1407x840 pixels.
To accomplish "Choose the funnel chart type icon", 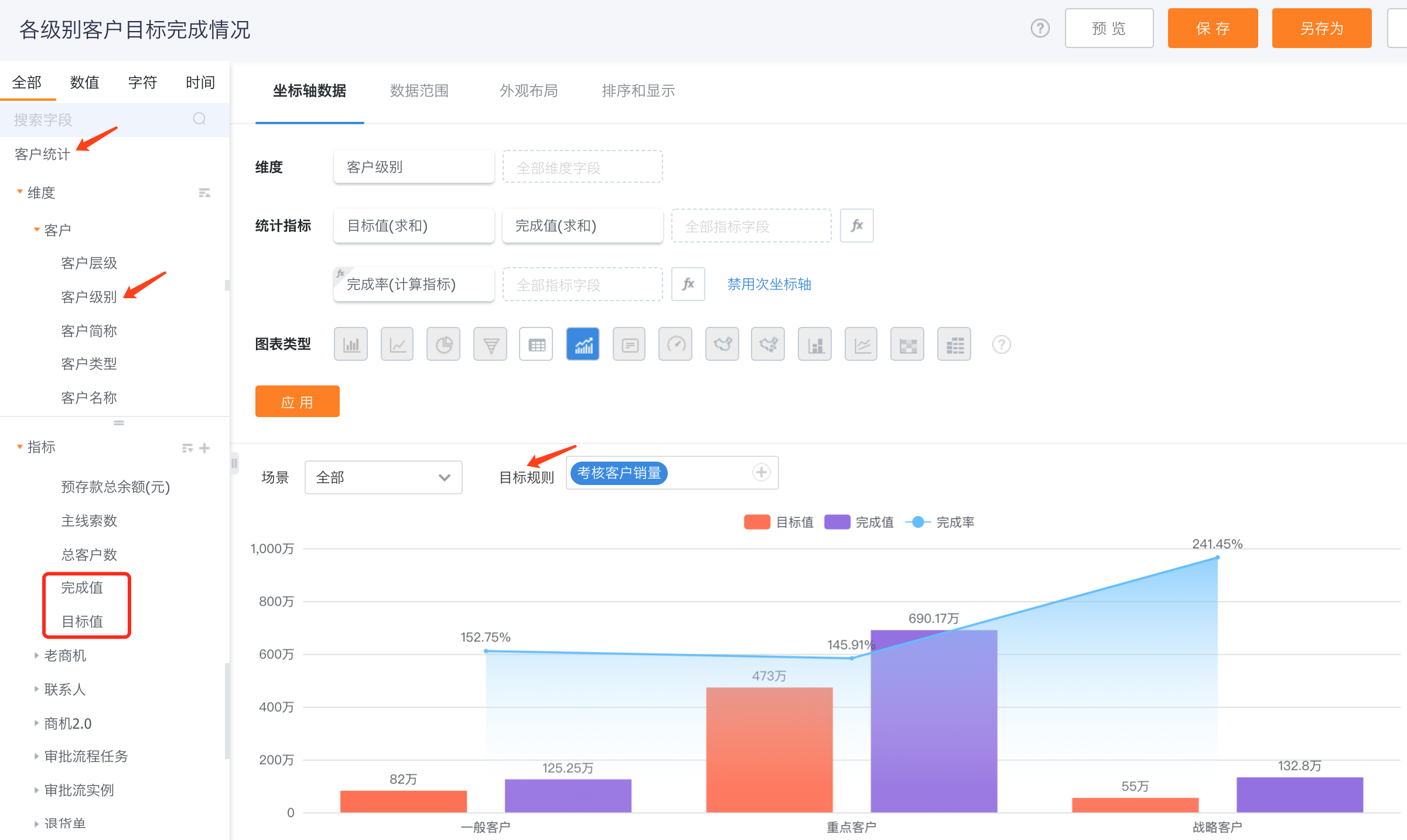I will click(490, 344).
